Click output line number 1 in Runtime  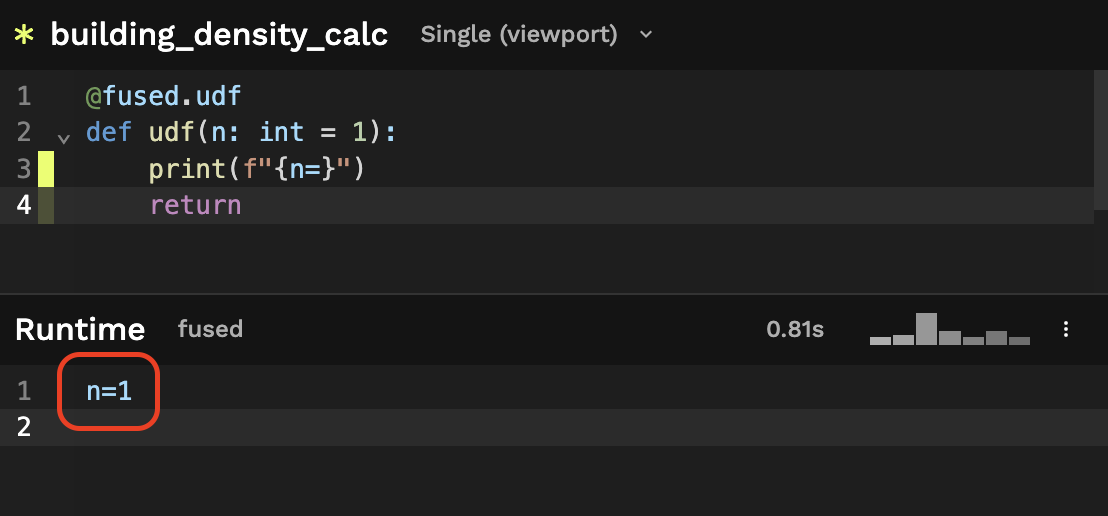pyautogui.click(x=24, y=391)
